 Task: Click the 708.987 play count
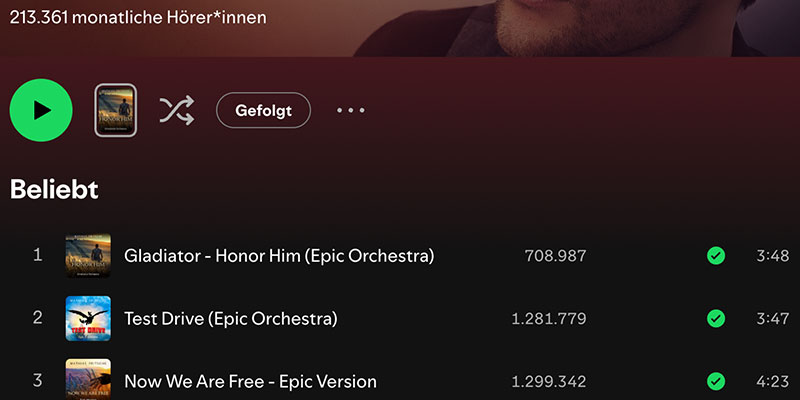[555, 256]
